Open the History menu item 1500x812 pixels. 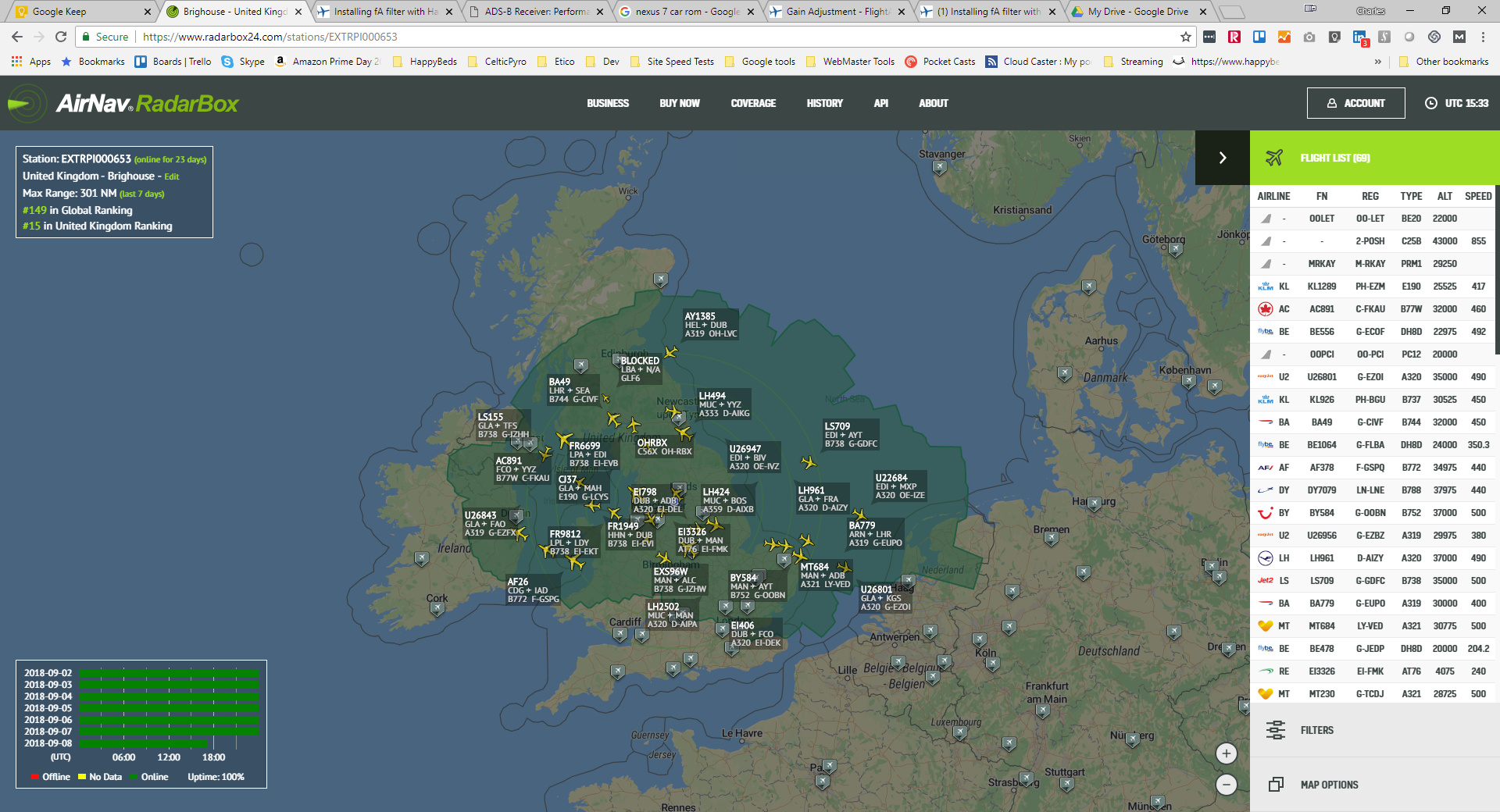pos(825,103)
